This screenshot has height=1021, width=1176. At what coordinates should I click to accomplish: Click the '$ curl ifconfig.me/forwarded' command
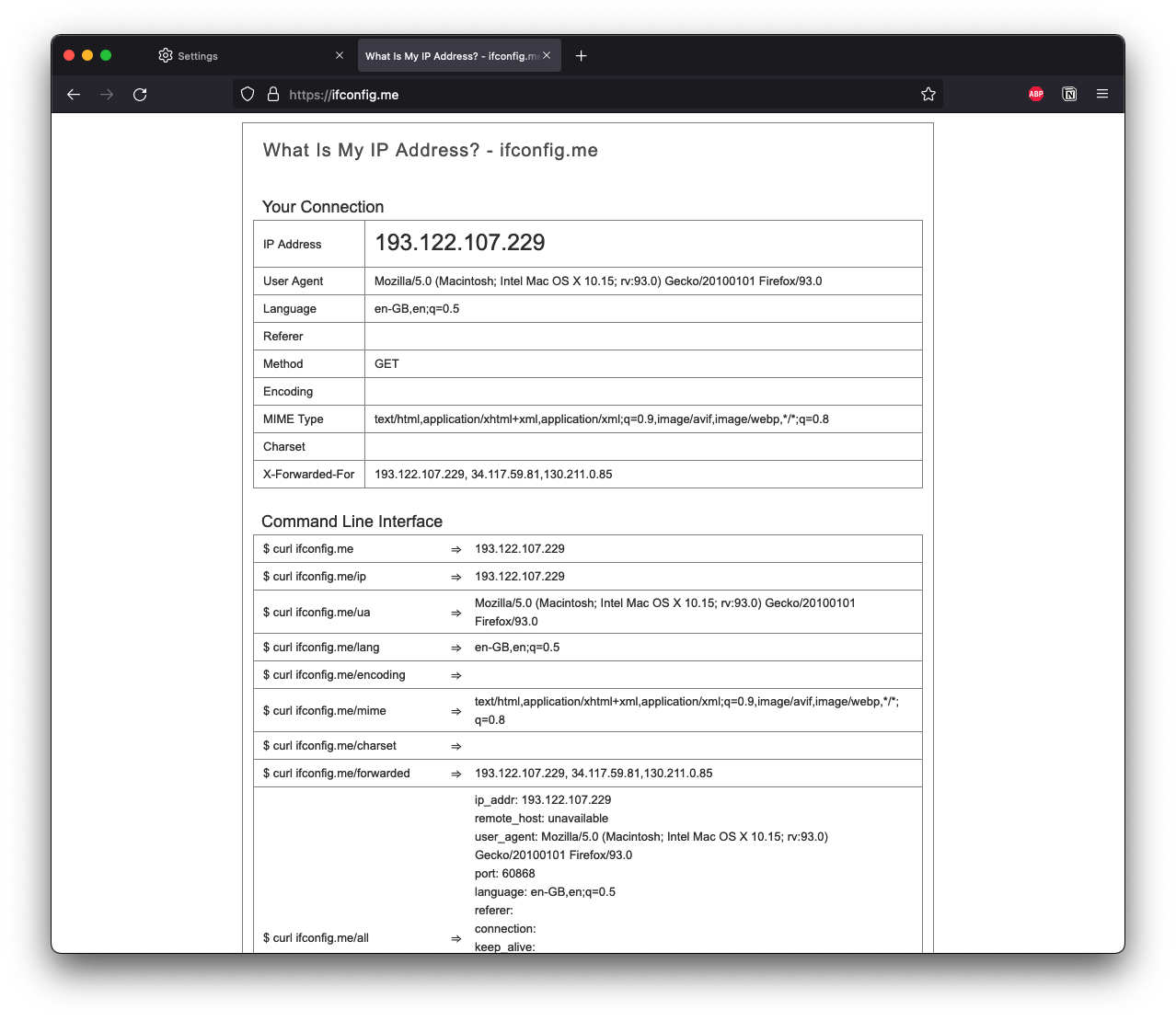(337, 774)
